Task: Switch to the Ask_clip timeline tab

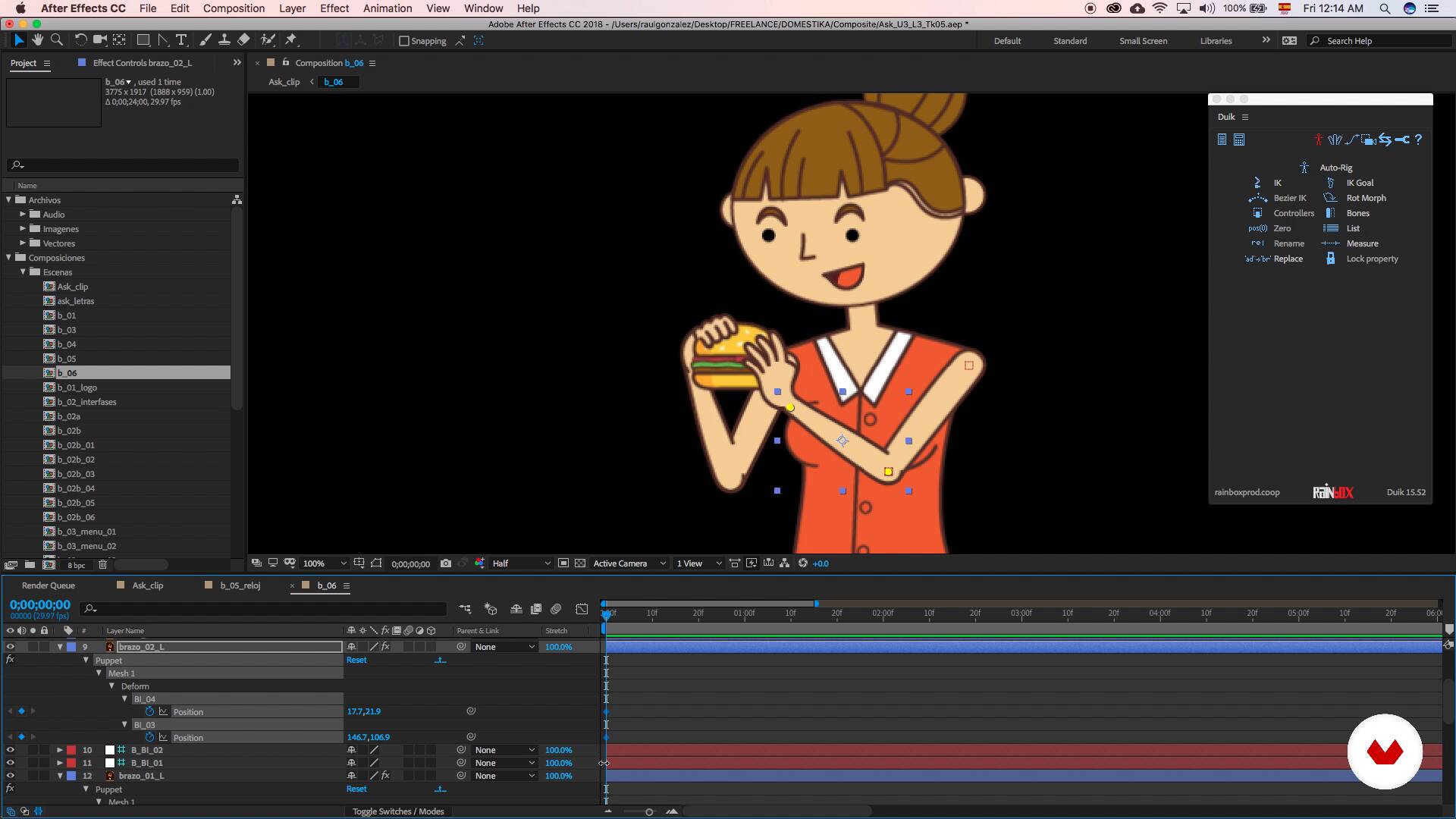Action: tap(147, 585)
